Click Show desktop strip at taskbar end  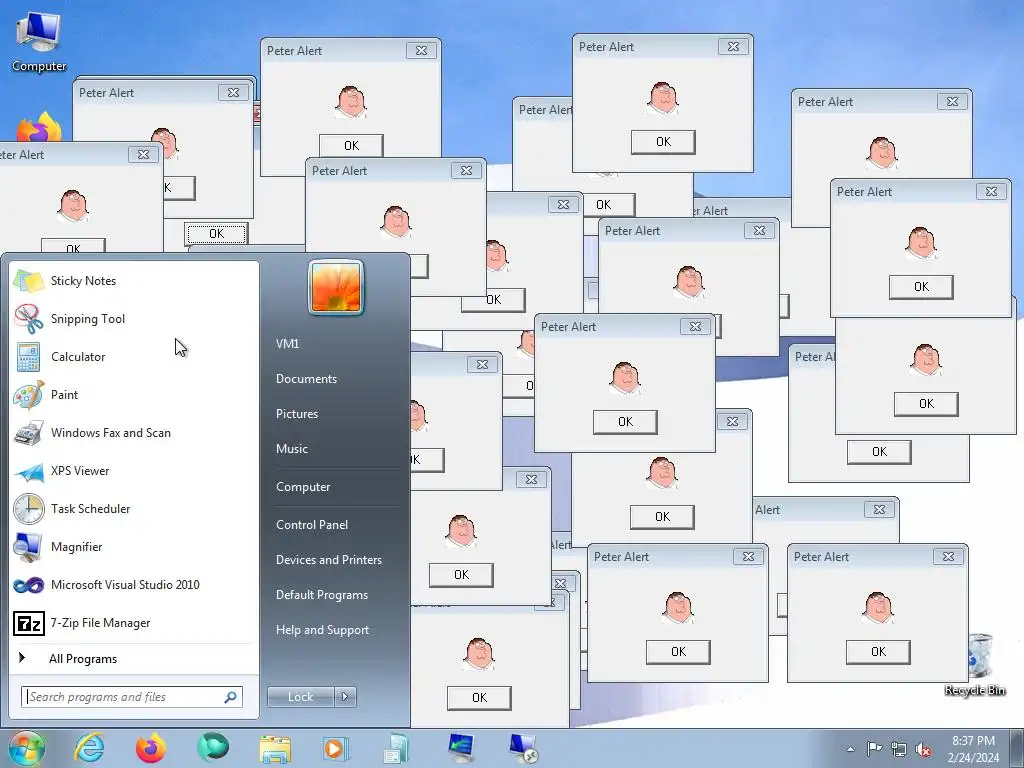[1019, 749]
